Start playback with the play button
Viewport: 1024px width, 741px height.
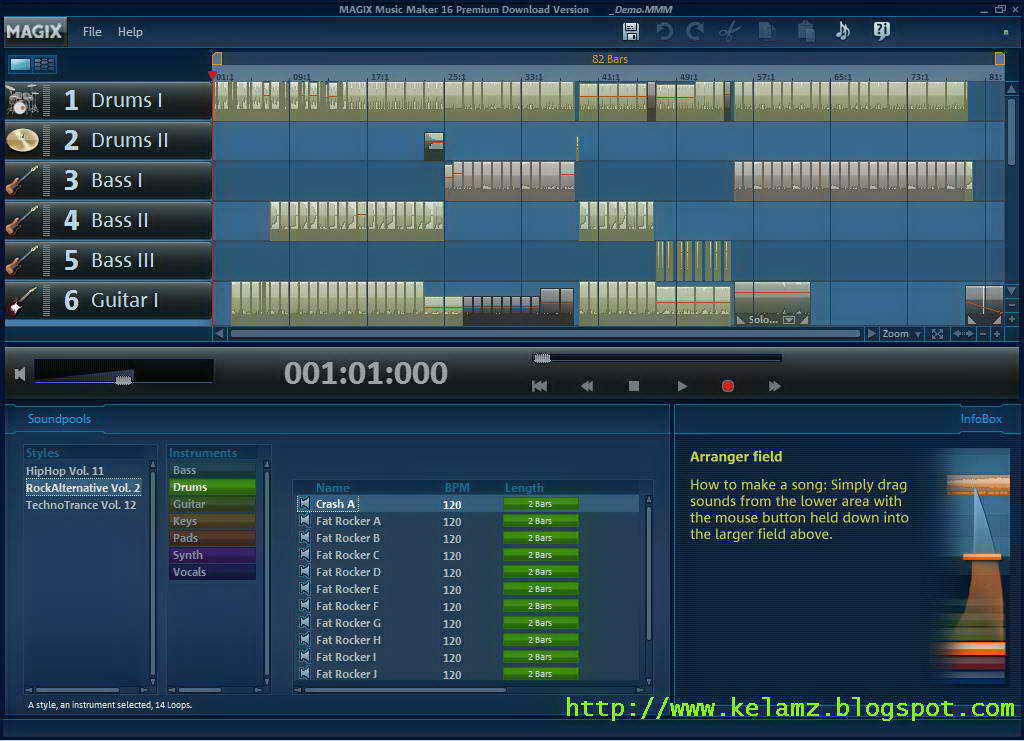[681, 386]
